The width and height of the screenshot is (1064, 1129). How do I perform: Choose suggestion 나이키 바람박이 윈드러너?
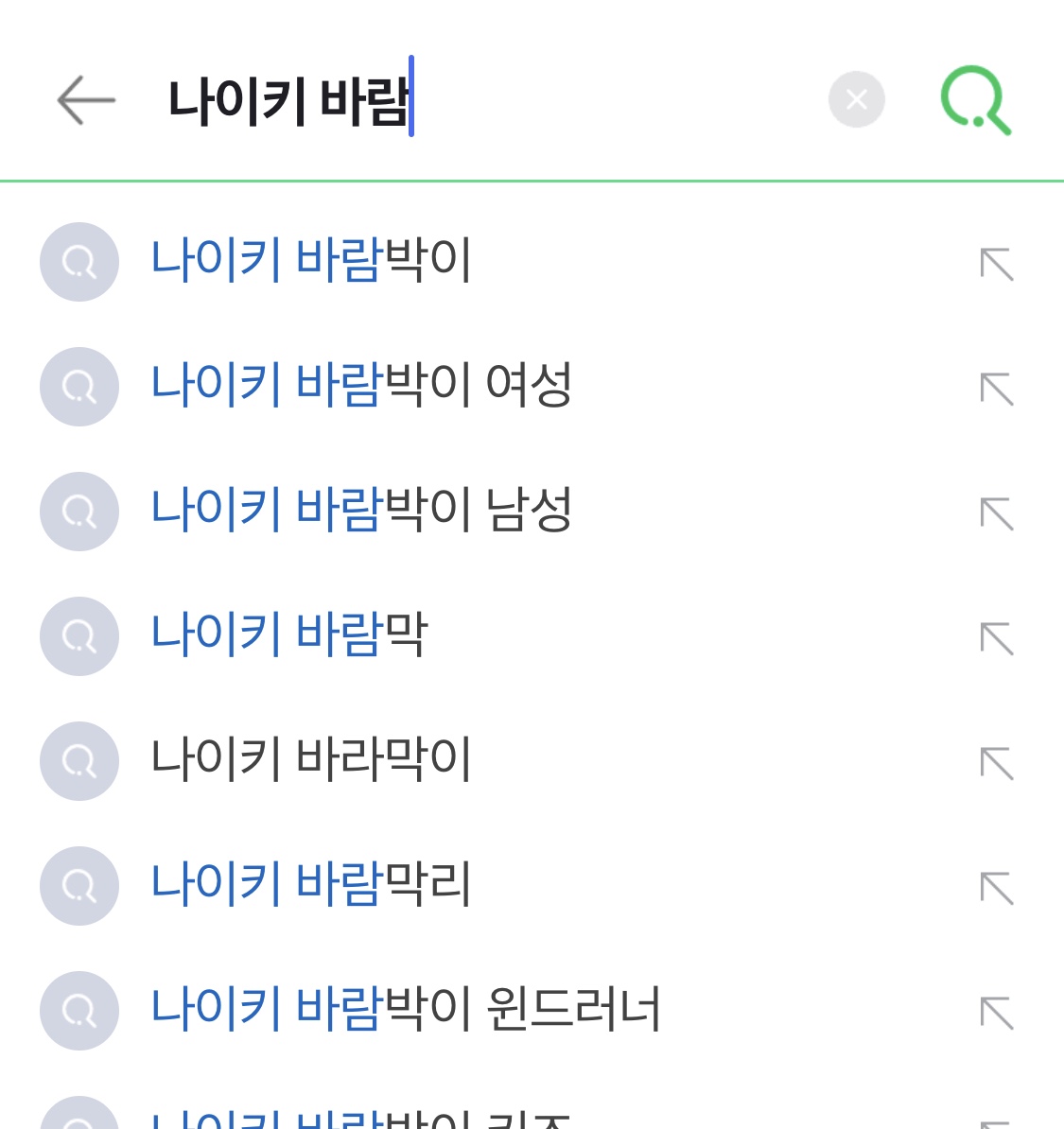pyautogui.click(x=406, y=1009)
